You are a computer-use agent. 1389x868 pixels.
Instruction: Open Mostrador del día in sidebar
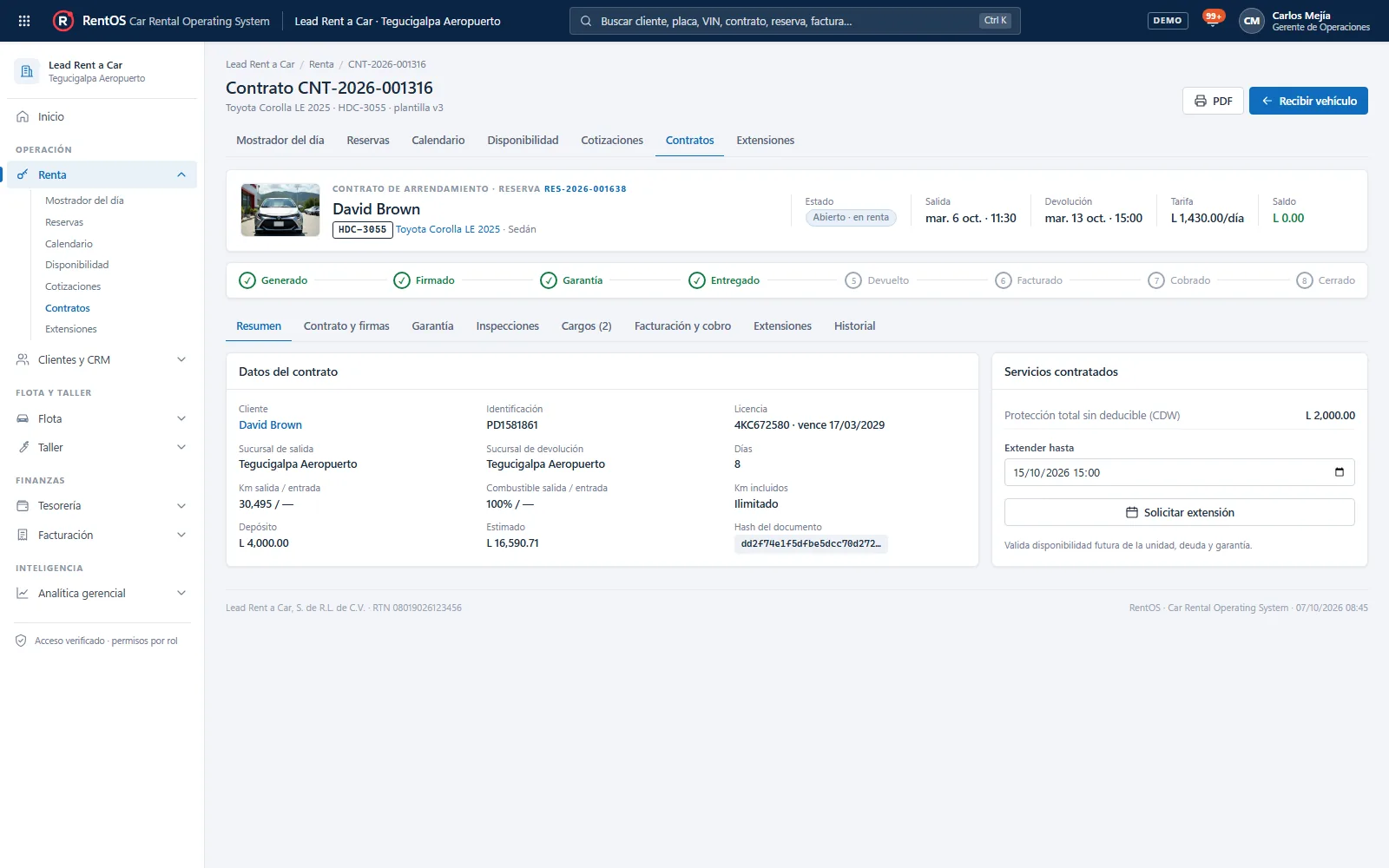[84, 201]
